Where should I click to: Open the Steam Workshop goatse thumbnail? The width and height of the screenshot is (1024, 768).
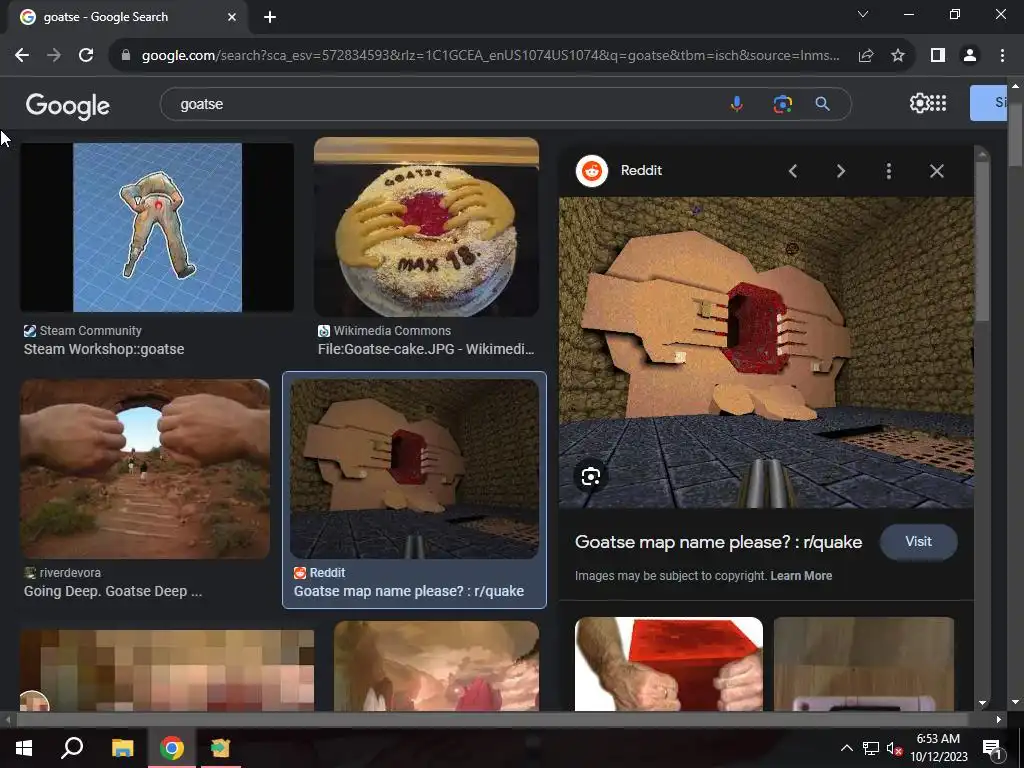pyautogui.click(x=157, y=227)
